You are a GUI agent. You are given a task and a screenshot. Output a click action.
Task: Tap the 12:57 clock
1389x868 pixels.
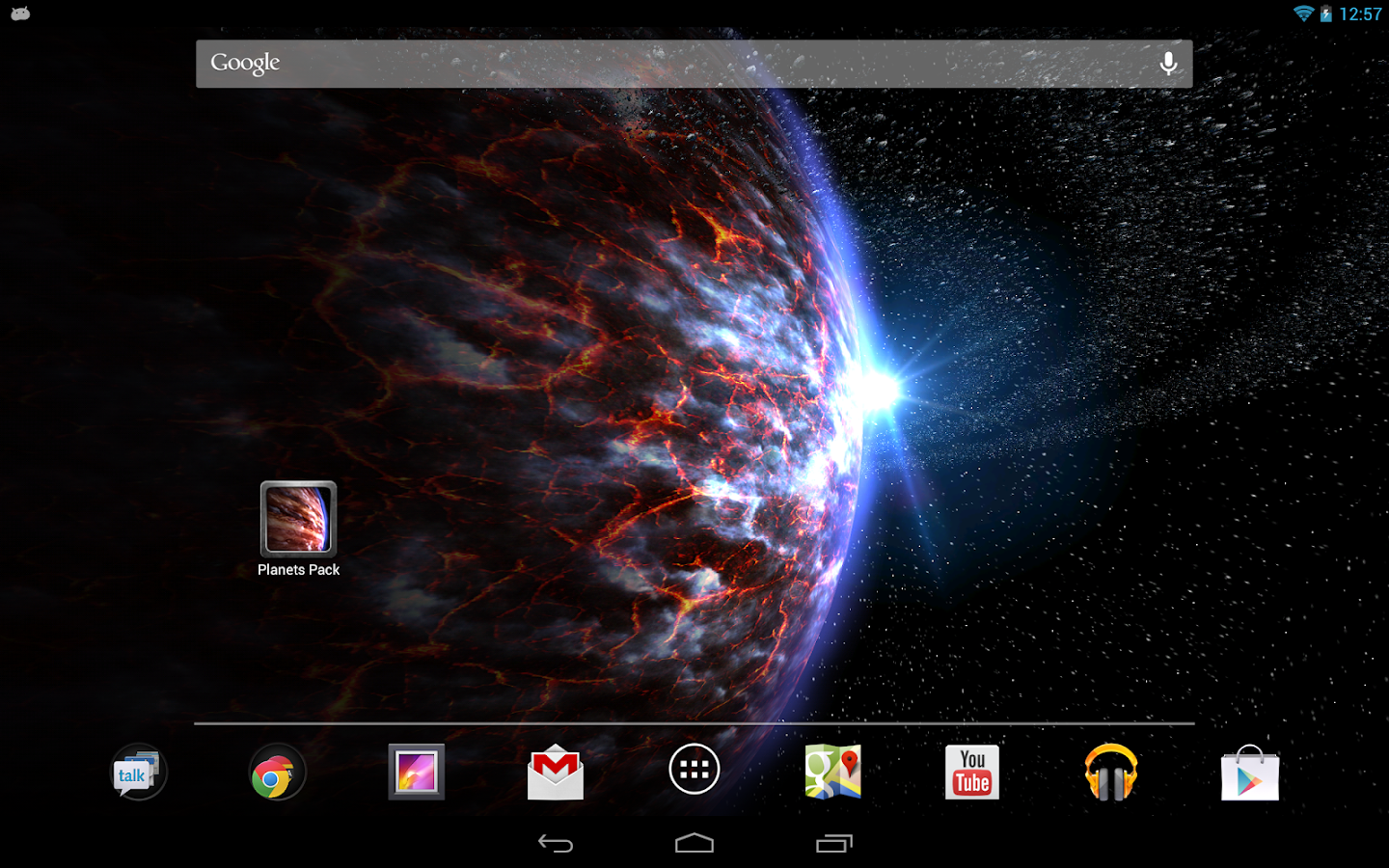[x=1360, y=14]
